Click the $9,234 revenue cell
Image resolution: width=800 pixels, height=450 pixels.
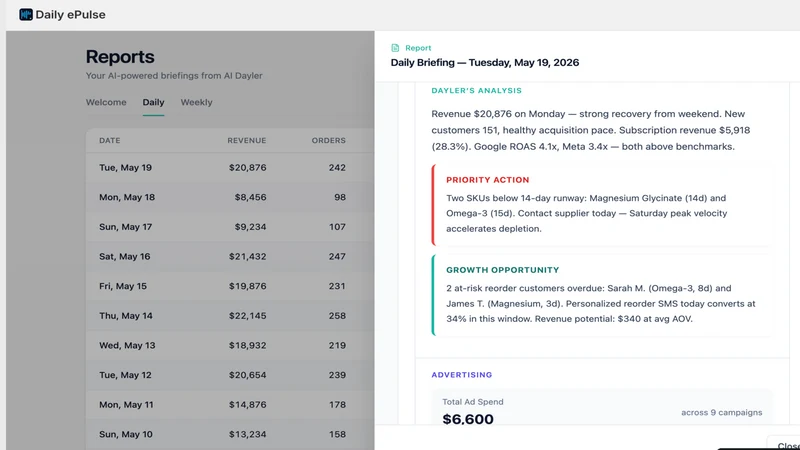[x=251, y=227]
